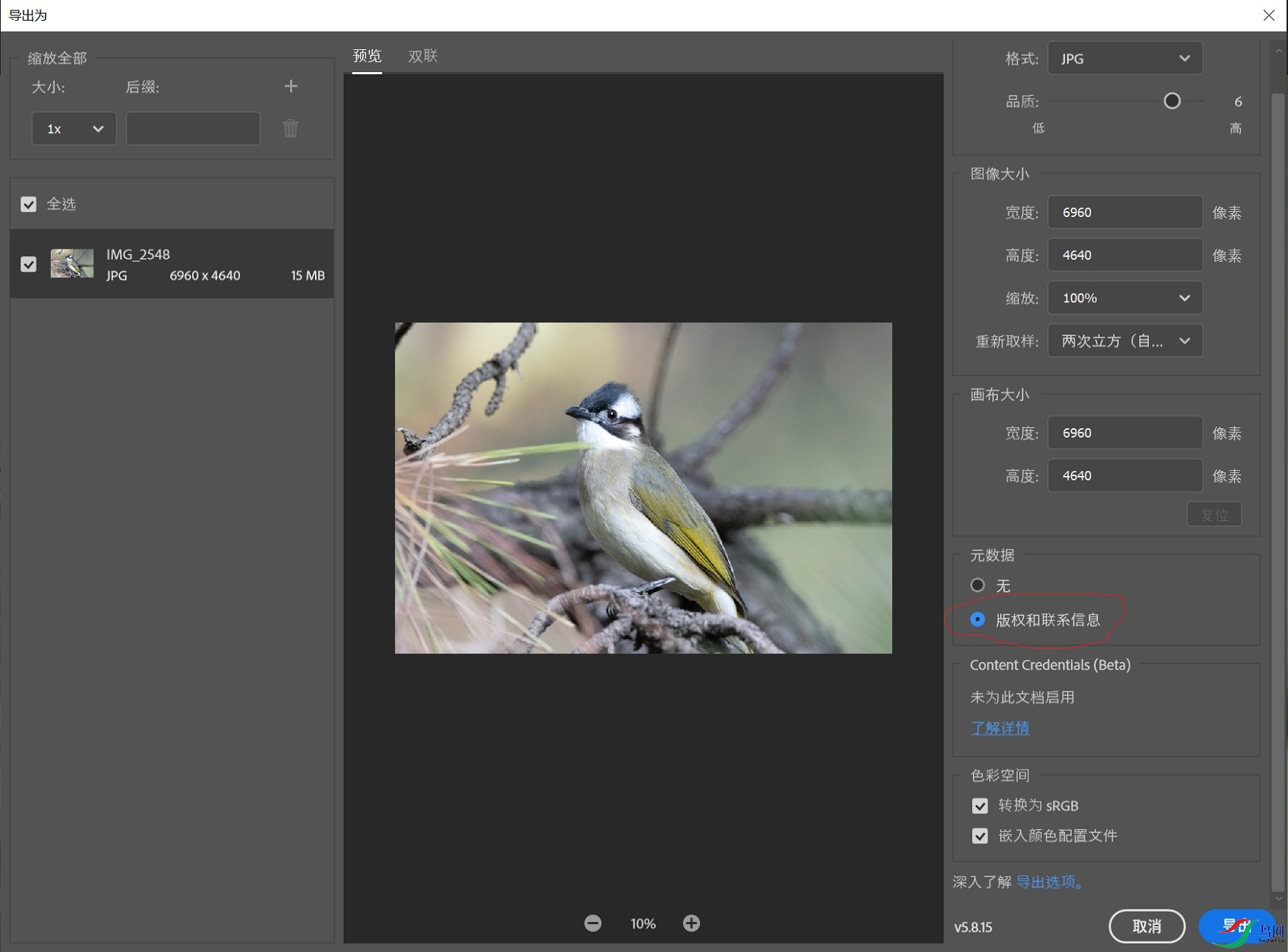
Task: Add a new scale size with plus icon
Action: click(x=291, y=86)
